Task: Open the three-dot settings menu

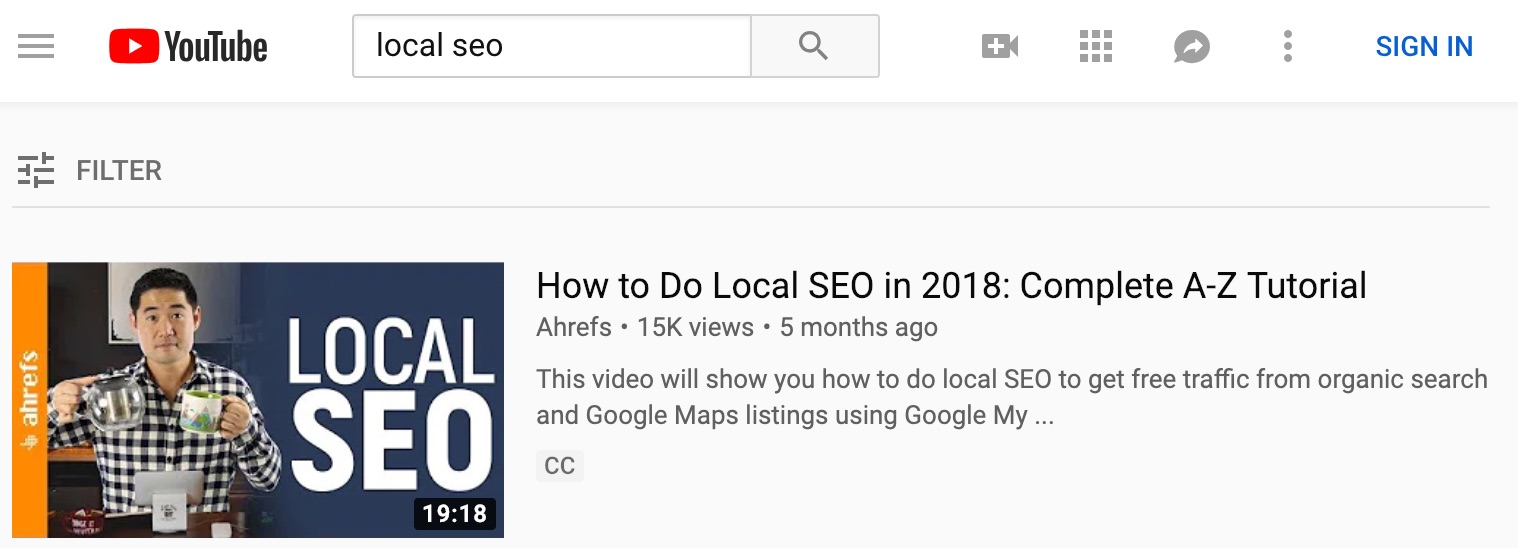Action: (x=1287, y=46)
